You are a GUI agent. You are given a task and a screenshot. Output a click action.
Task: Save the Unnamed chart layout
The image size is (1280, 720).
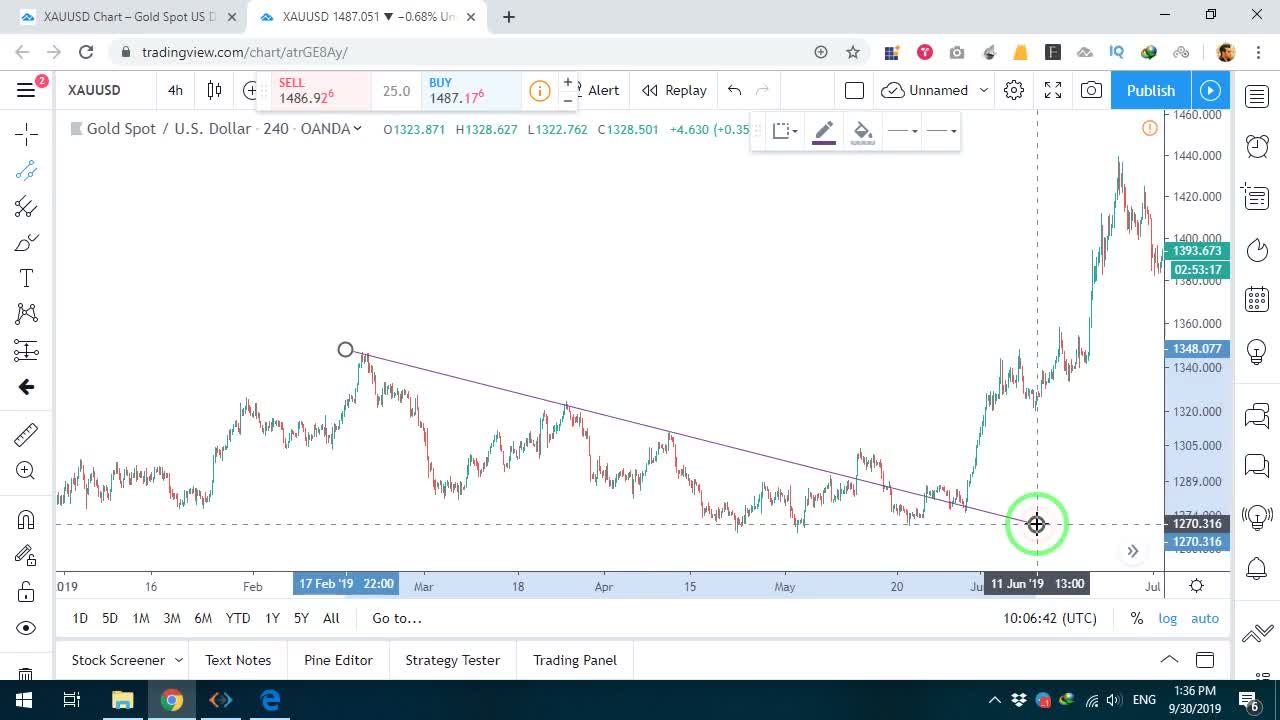[925, 90]
